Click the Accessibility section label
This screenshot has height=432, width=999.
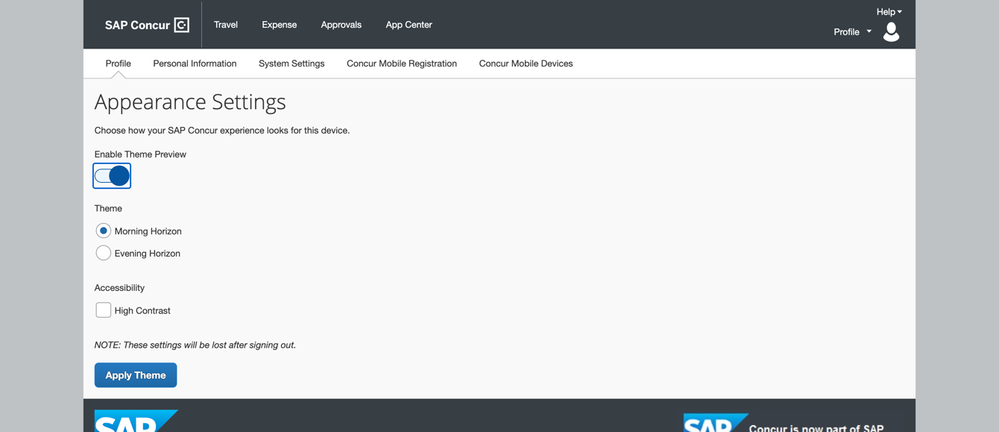tap(119, 288)
